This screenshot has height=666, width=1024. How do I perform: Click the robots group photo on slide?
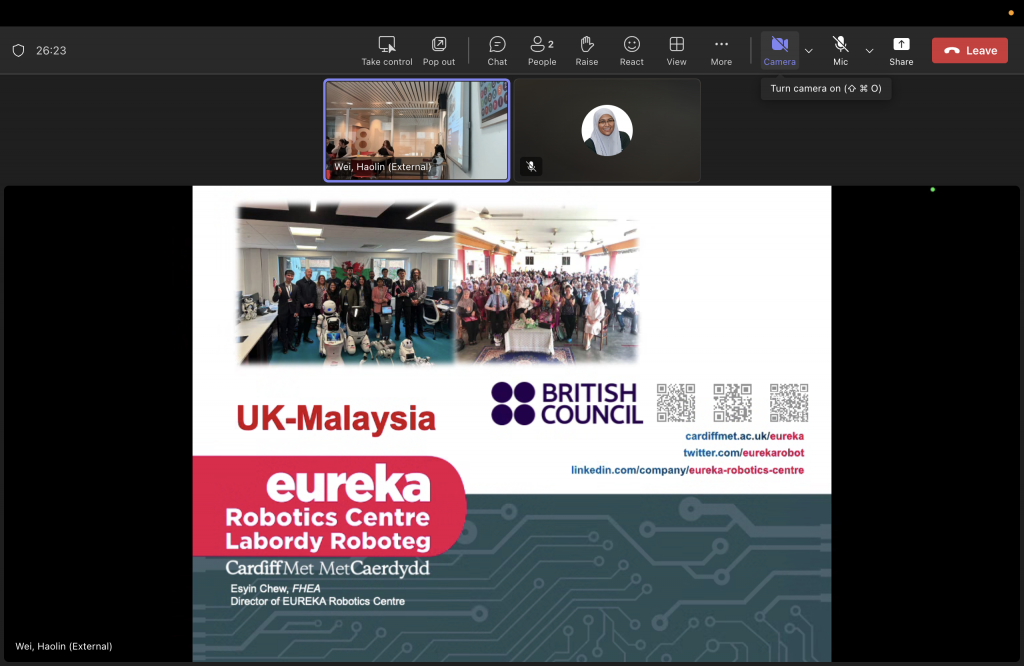click(x=345, y=283)
